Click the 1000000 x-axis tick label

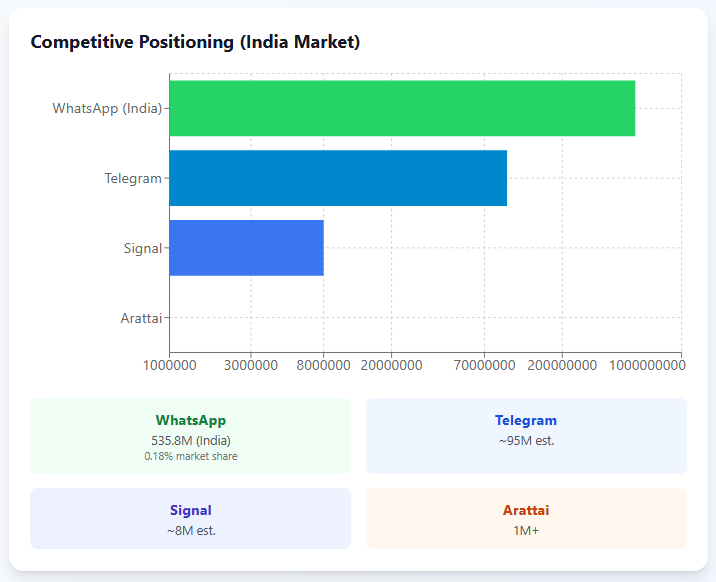(170, 366)
